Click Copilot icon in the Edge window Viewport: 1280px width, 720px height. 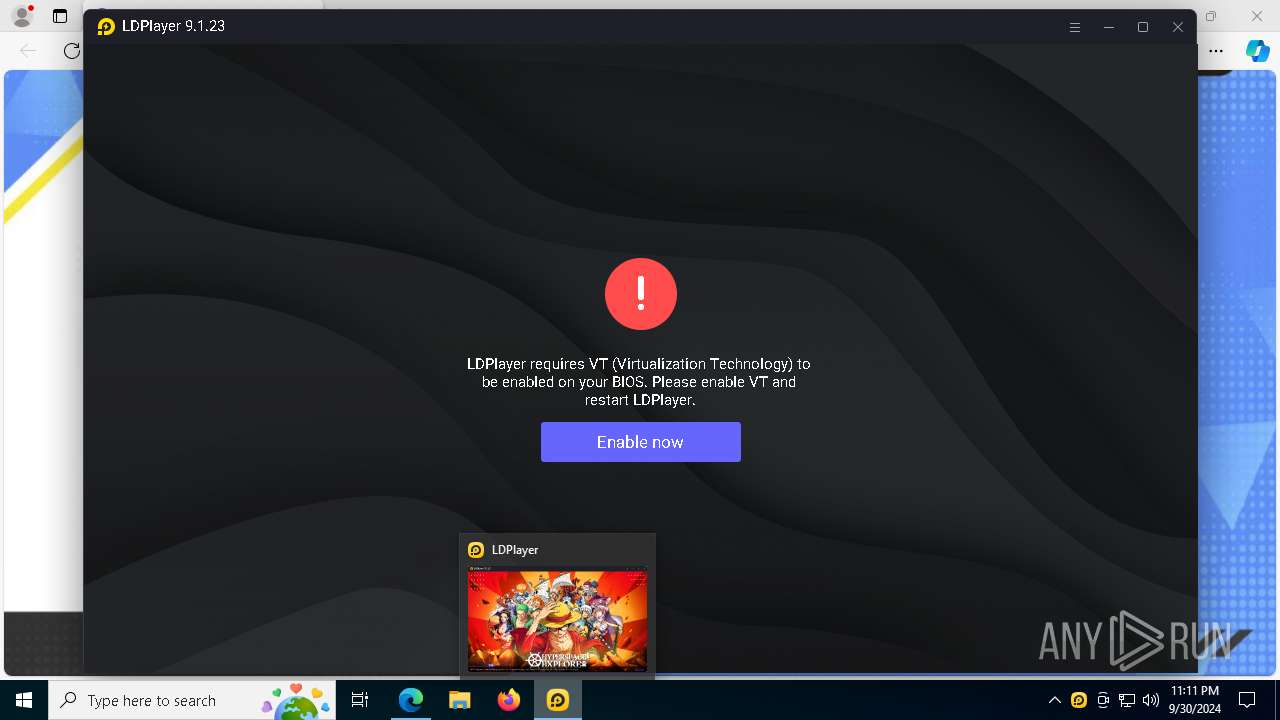click(1258, 51)
